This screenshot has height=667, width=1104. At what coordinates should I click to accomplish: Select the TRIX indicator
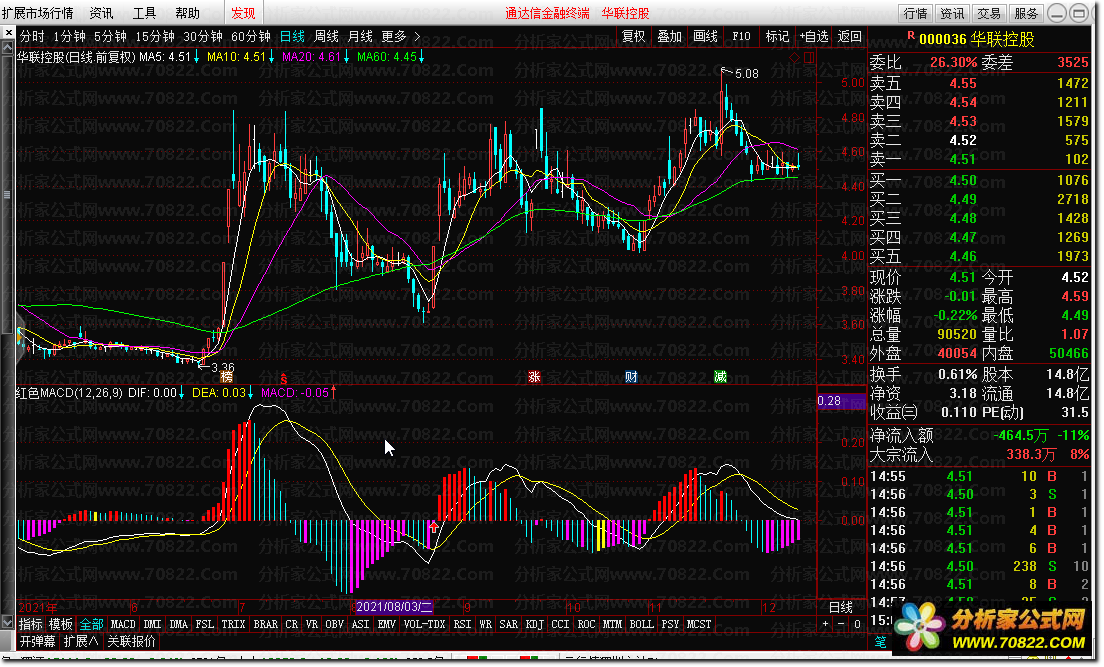pos(233,624)
